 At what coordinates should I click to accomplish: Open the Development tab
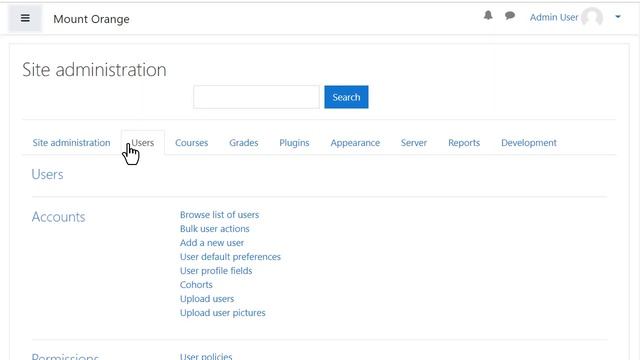(529, 142)
